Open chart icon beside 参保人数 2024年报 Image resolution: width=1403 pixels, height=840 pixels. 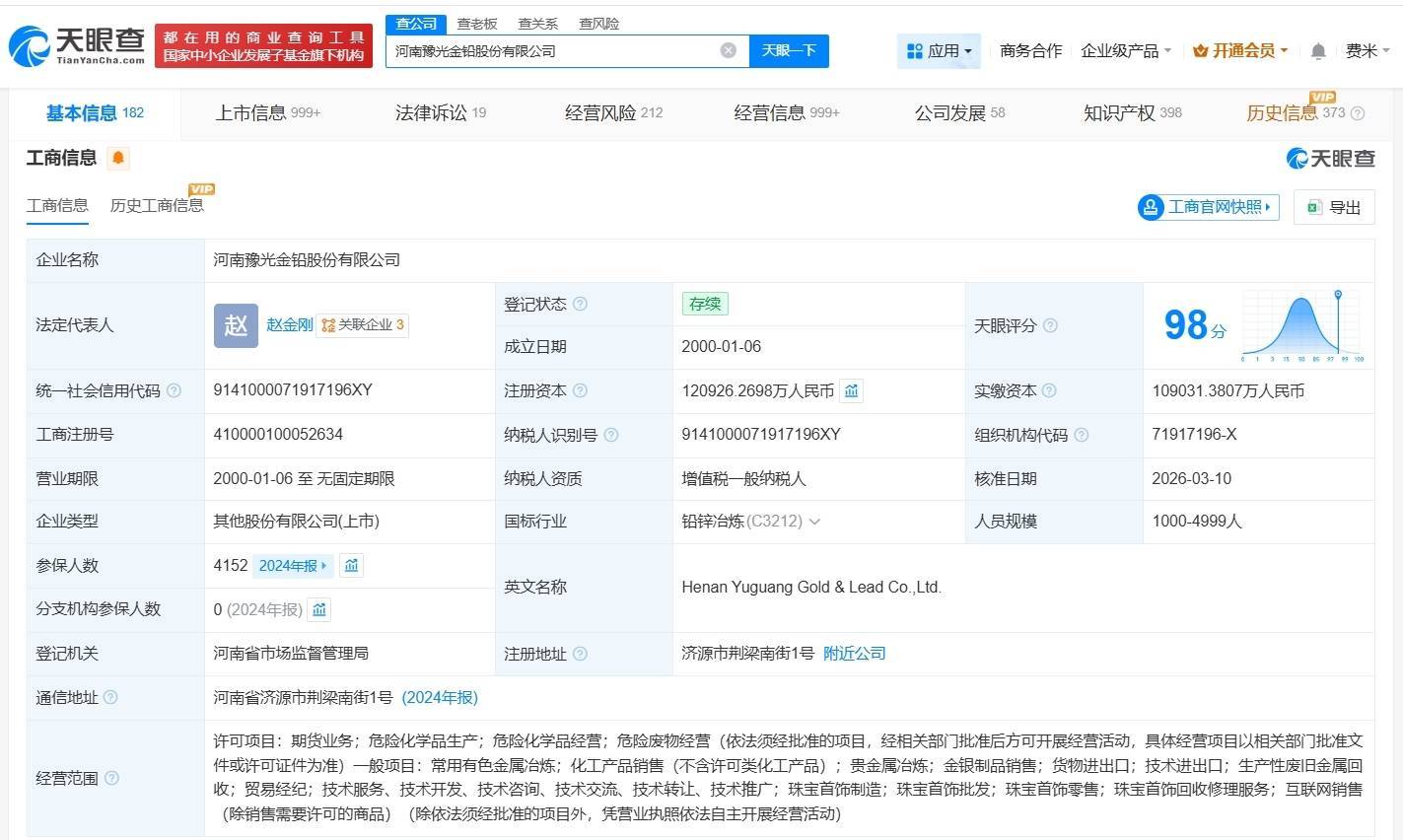click(x=351, y=566)
